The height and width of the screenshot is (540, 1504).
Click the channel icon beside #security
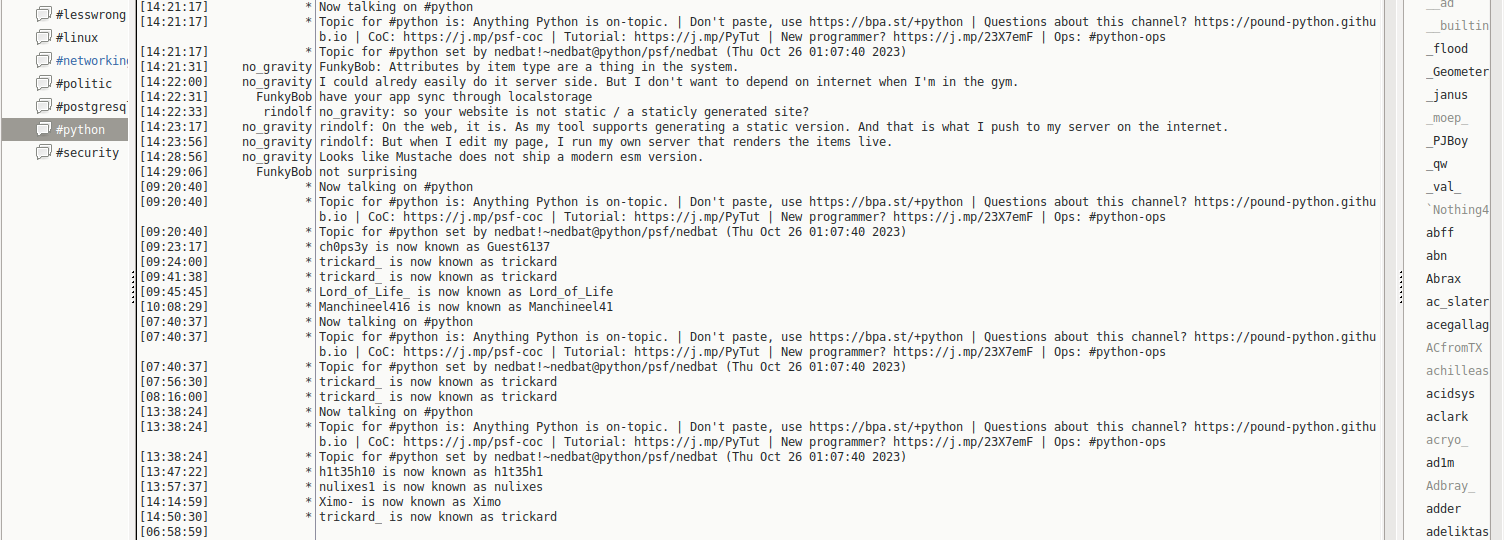(43, 152)
